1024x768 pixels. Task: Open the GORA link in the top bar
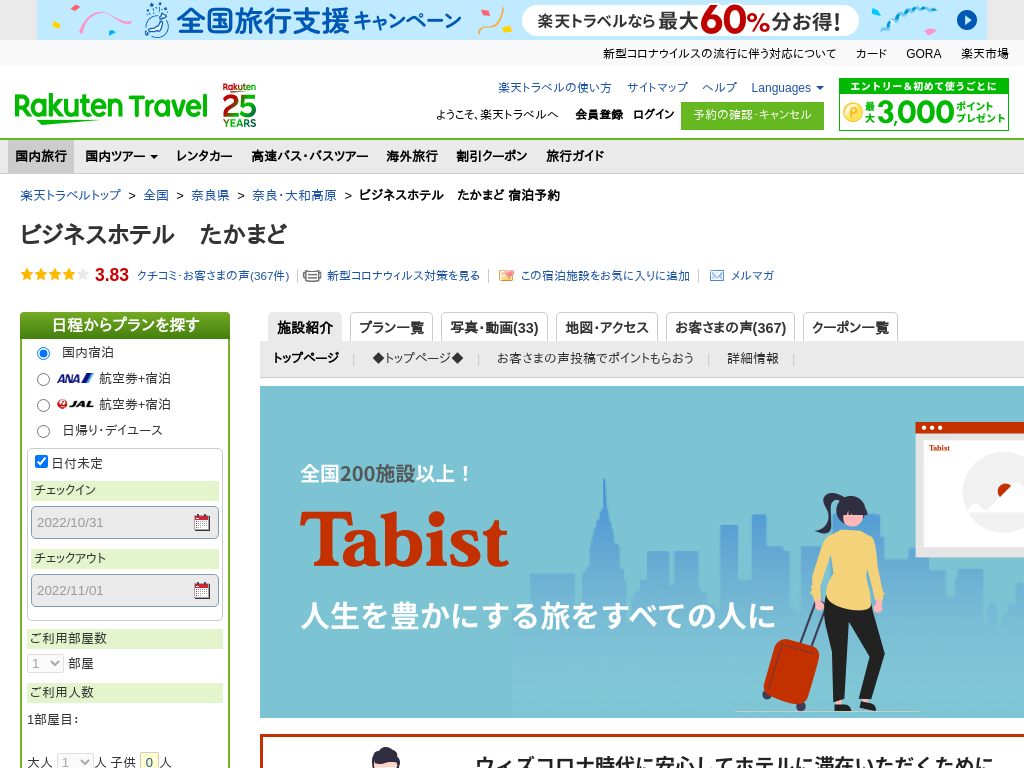(x=923, y=54)
